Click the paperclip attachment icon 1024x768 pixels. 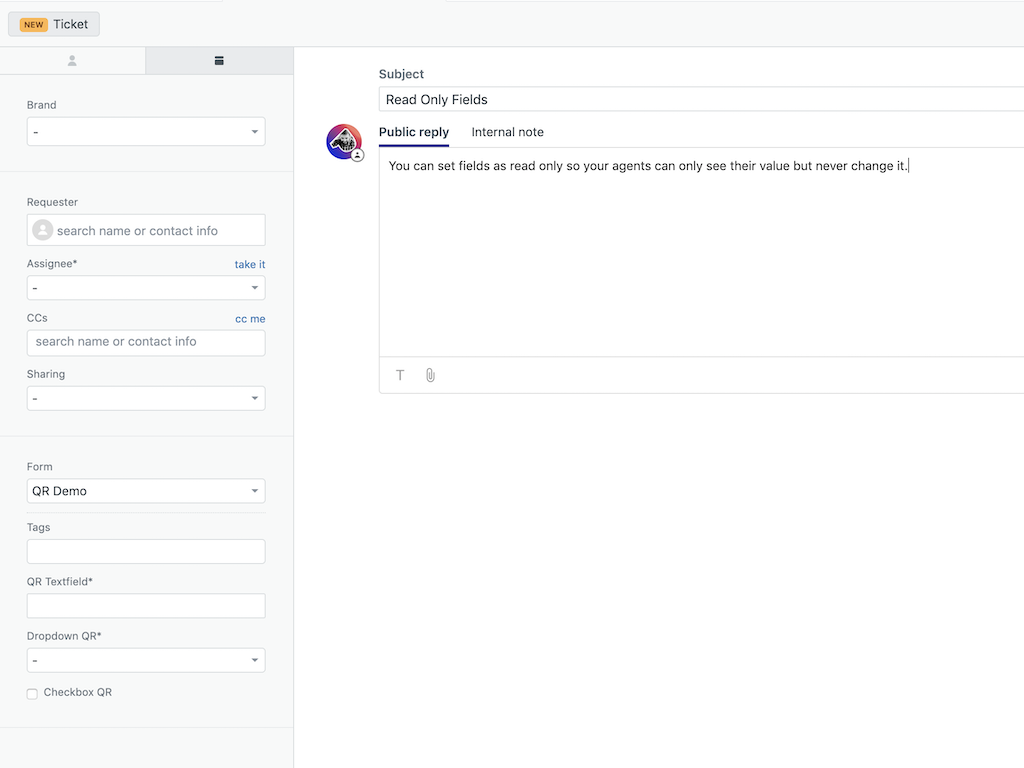point(430,375)
